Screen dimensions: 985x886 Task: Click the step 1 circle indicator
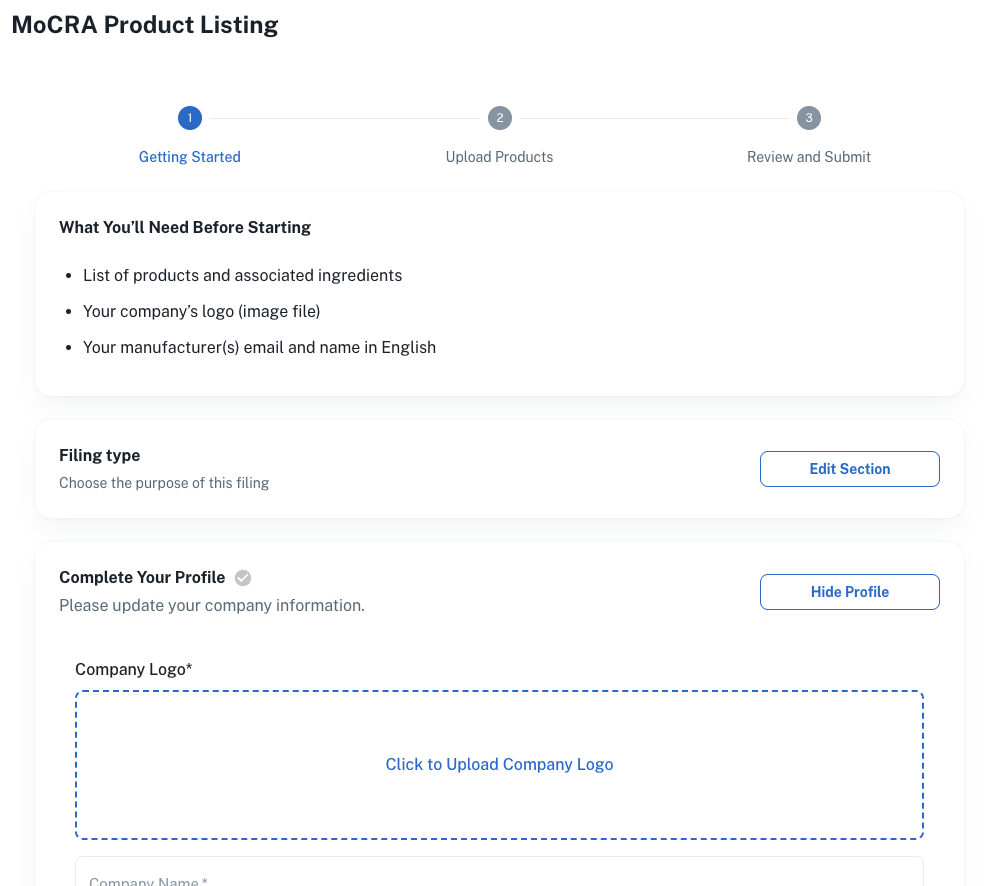point(189,119)
